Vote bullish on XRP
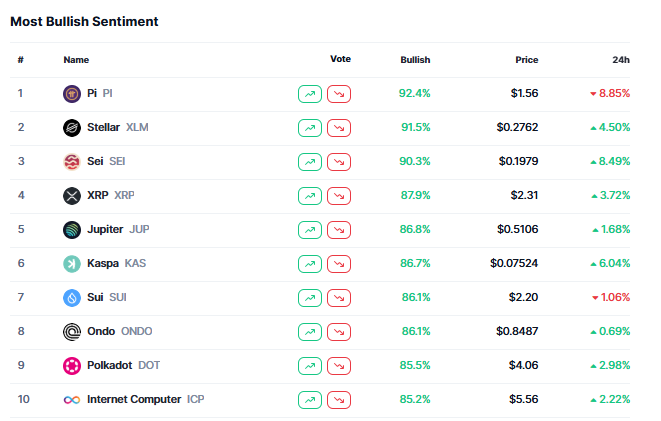 point(310,196)
